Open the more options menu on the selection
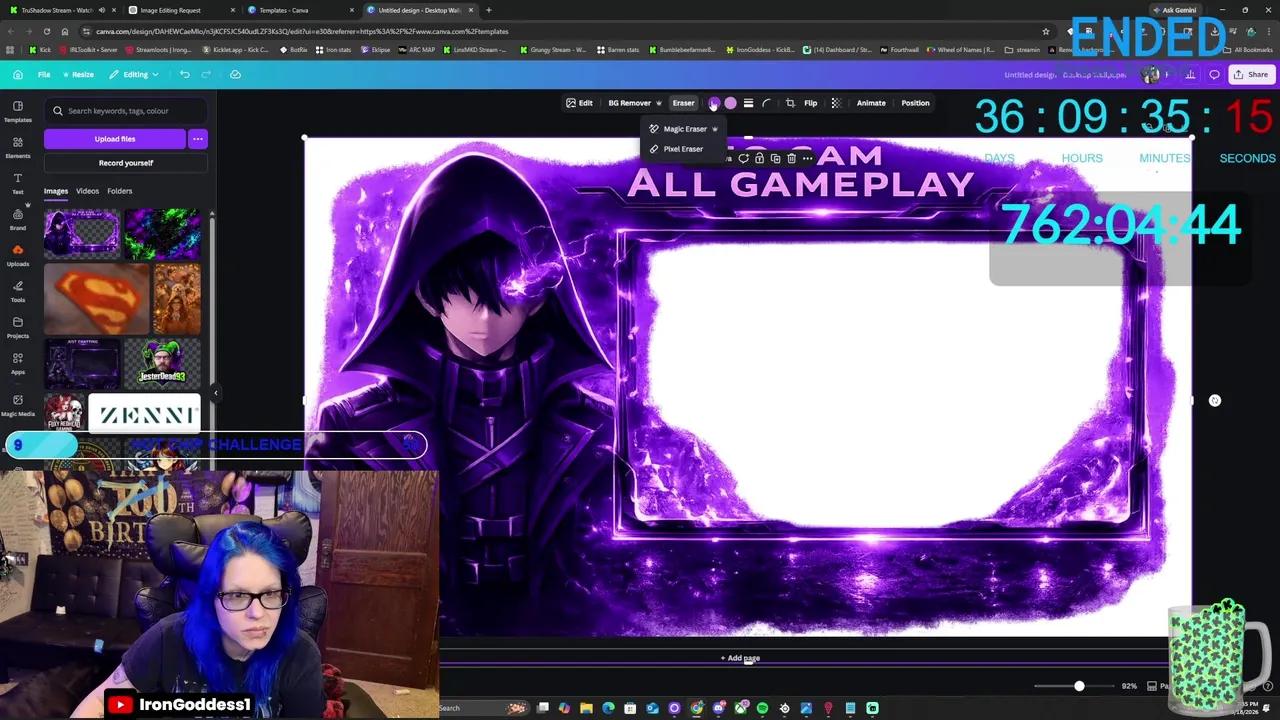Viewport: 1280px width, 720px height. (808, 158)
